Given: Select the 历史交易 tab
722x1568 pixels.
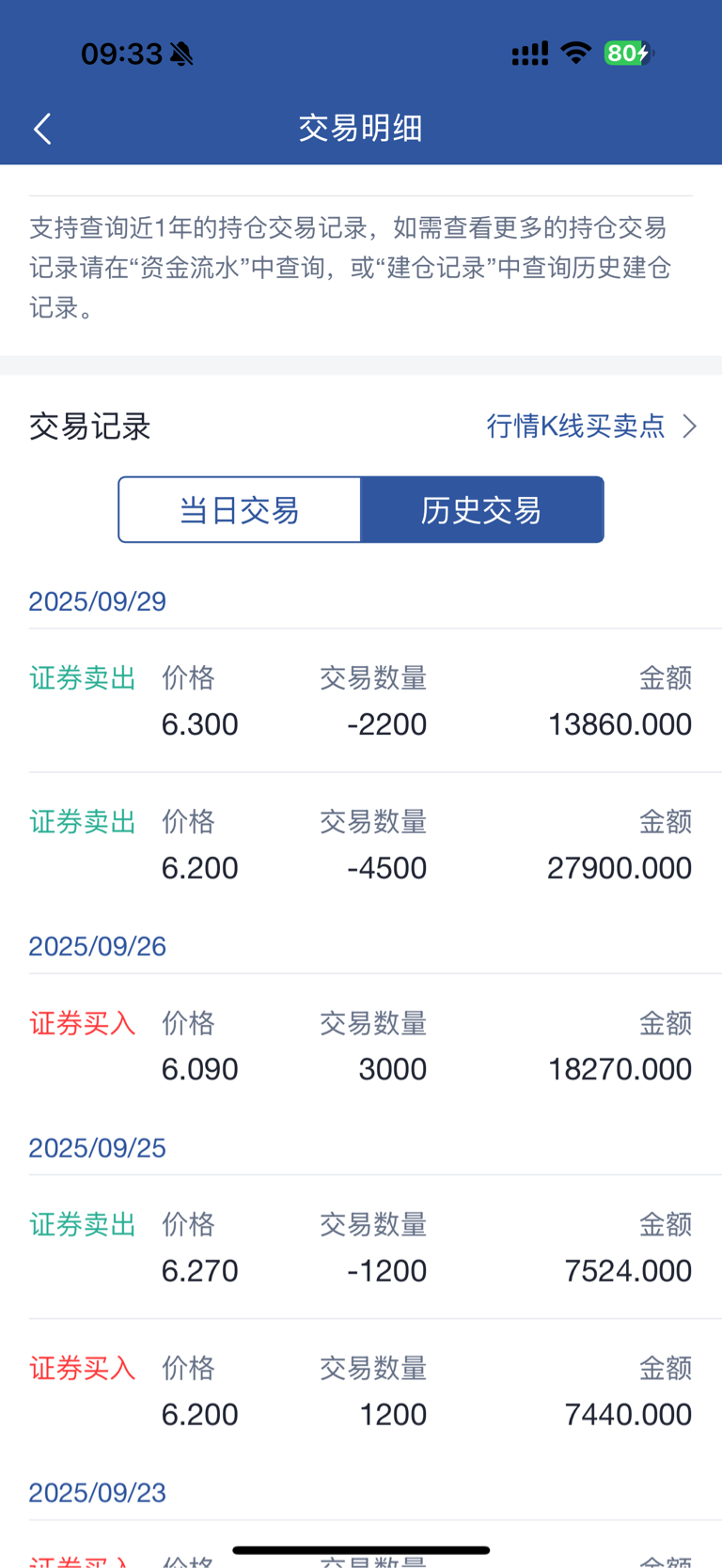Looking at the screenshot, I should tap(481, 510).
